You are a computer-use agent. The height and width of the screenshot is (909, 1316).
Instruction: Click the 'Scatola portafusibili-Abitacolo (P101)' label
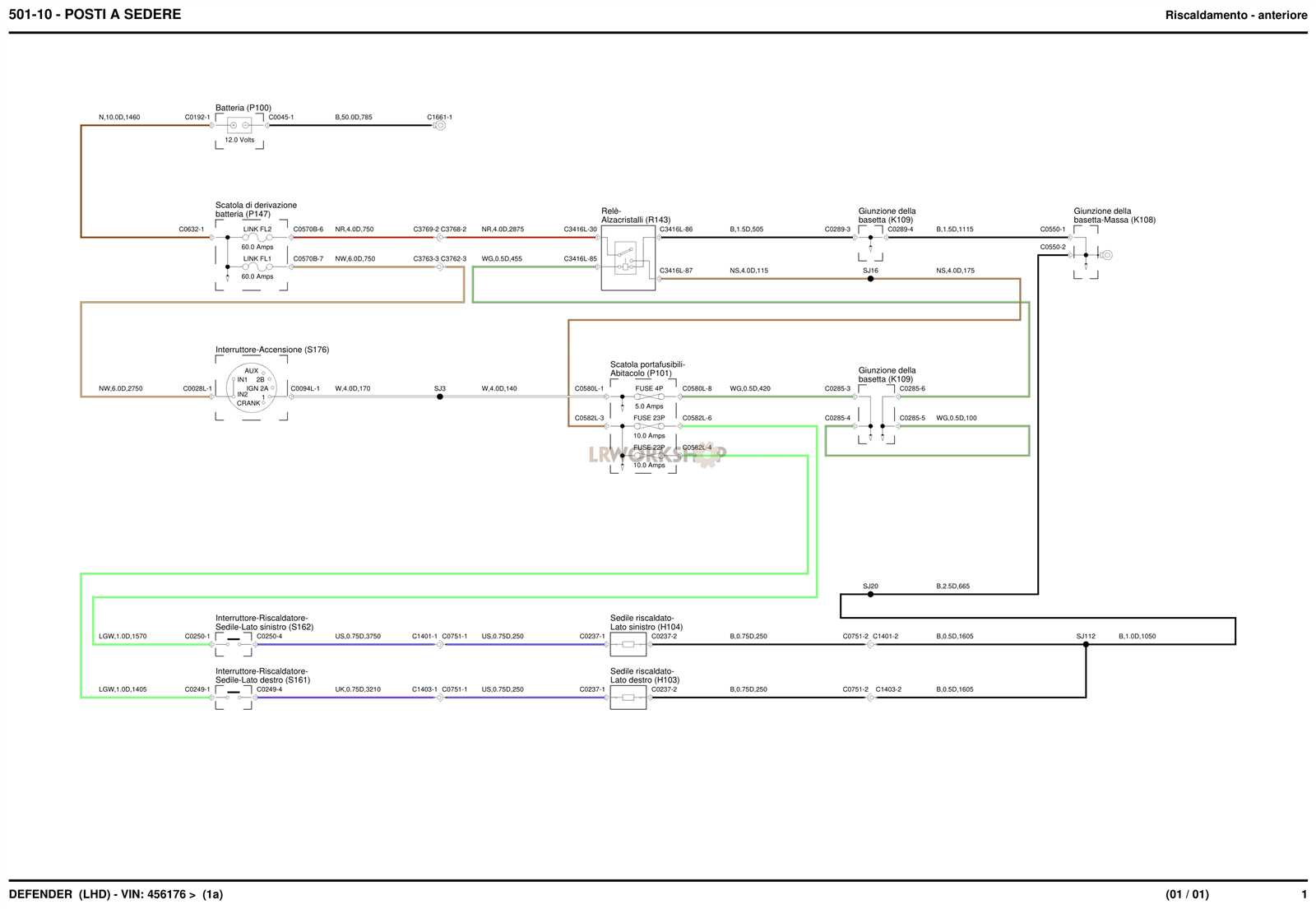tap(647, 369)
